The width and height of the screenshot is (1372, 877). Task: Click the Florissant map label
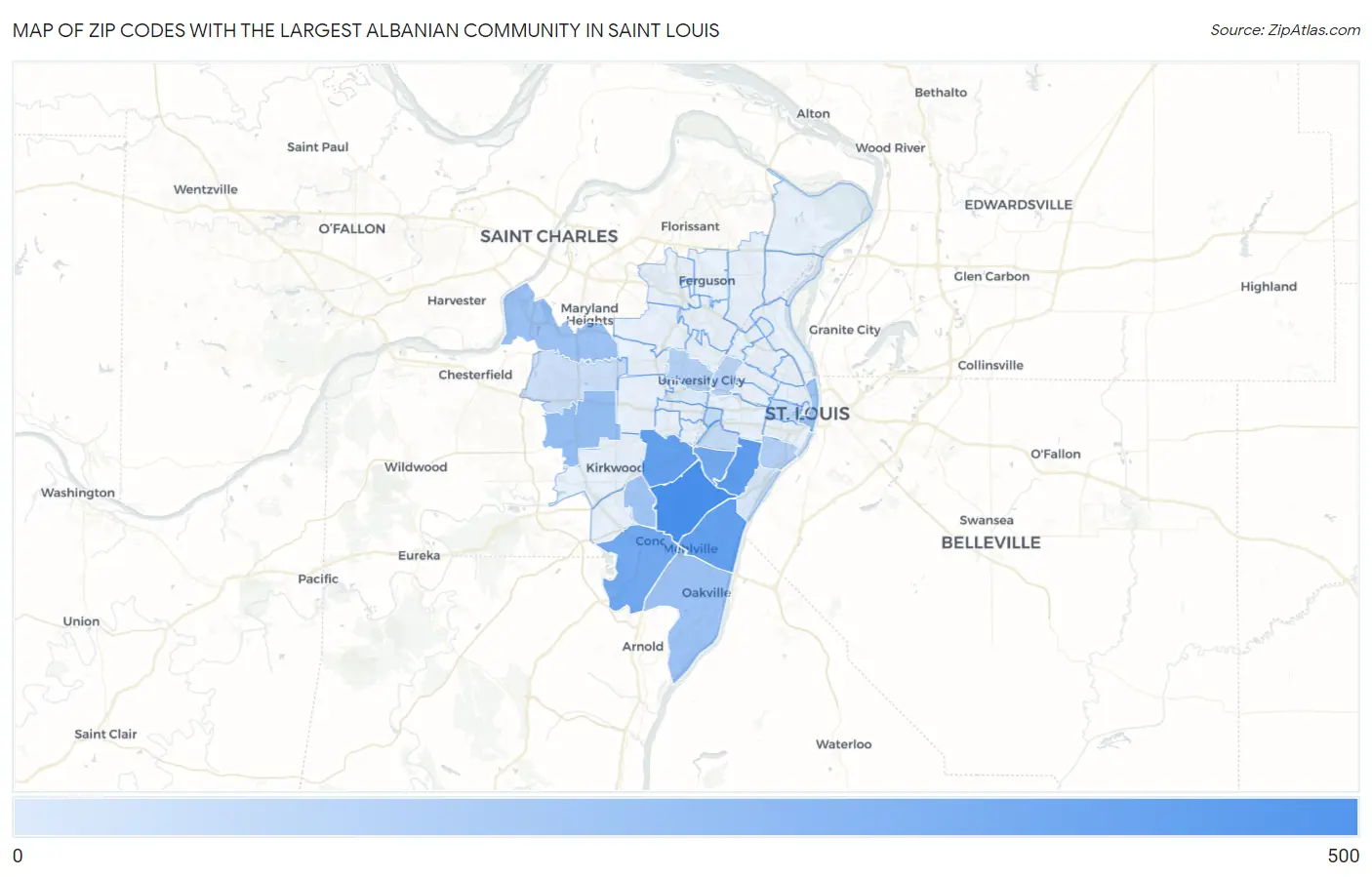[x=690, y=226]
